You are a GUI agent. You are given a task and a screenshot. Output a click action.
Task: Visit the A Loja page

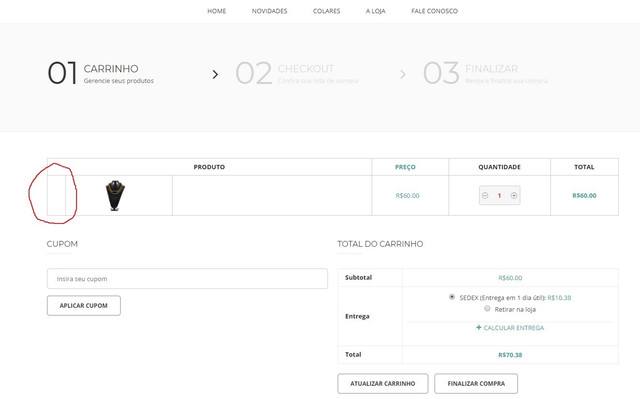point(376,11)
